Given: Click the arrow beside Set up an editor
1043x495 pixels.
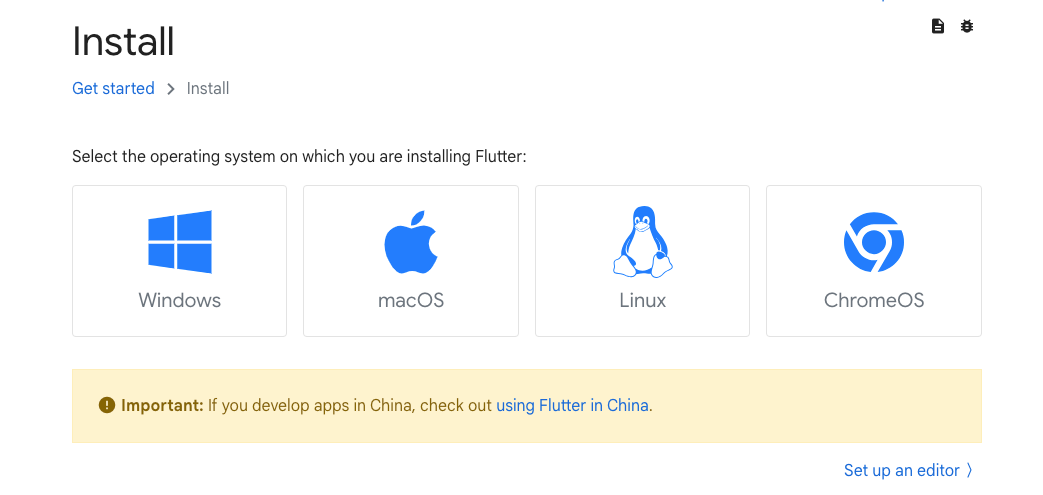Looking at the screenshot, I should point(970,470).
